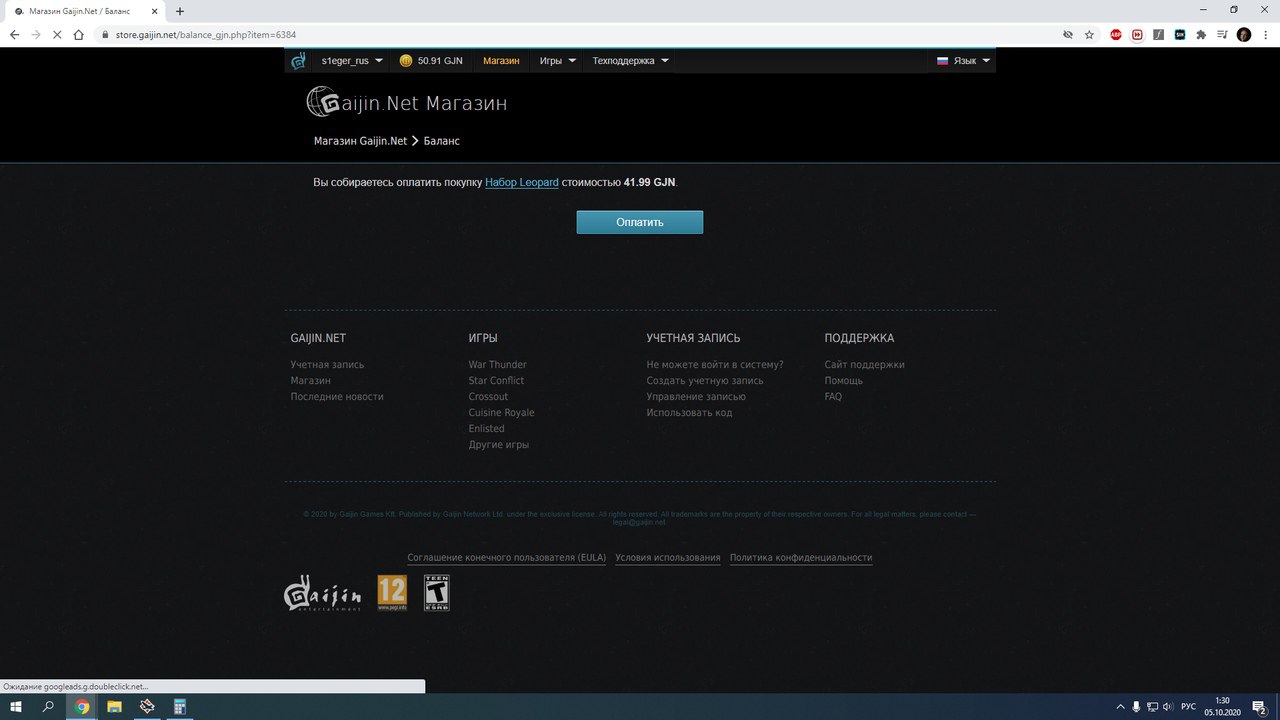Image resolution: width=1280 pixels, height=720 pixels.
Task: Click the РУС keyboard language indicator
Action: point(1188,707)
